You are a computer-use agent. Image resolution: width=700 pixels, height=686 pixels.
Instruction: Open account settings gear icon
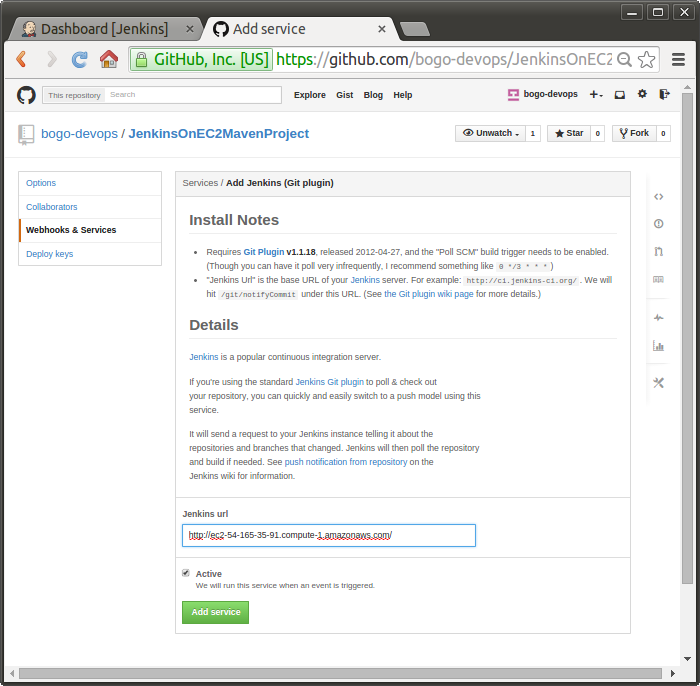click(x=642, y=94)
